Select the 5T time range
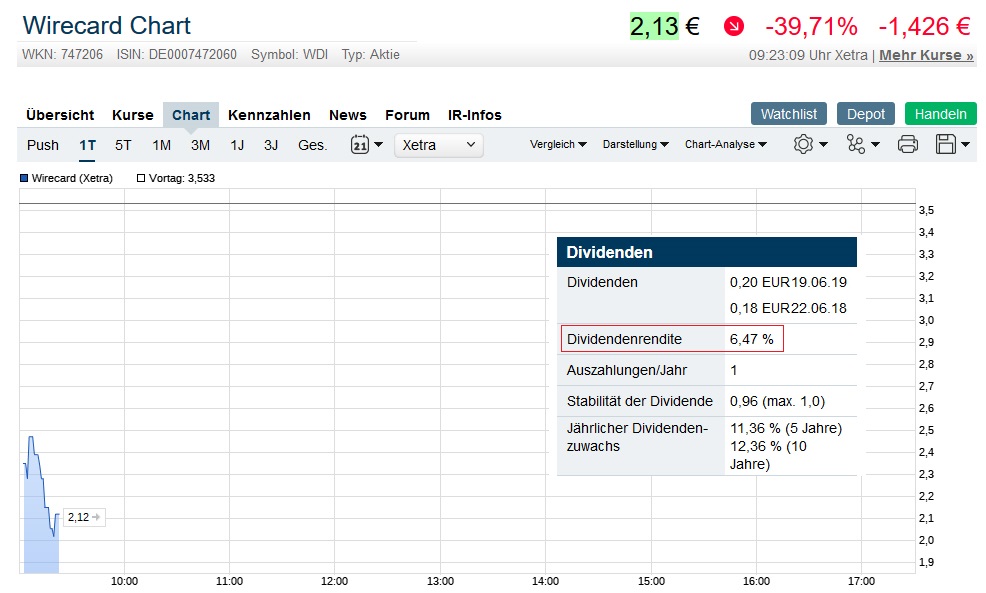Viewport: 986px width, 593px height. click(123, 145)
